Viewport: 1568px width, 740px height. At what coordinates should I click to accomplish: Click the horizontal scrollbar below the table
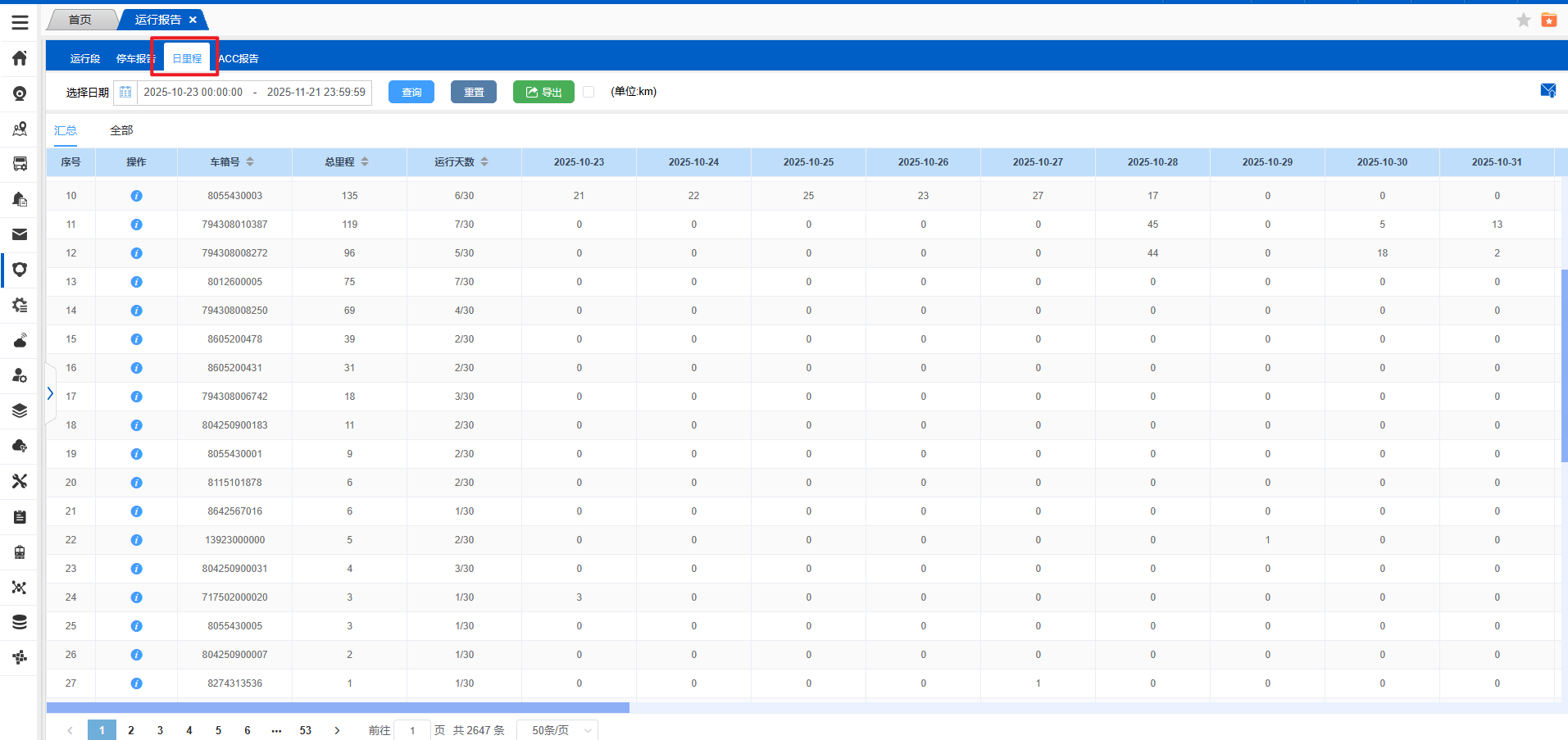(x=338, y=707)
